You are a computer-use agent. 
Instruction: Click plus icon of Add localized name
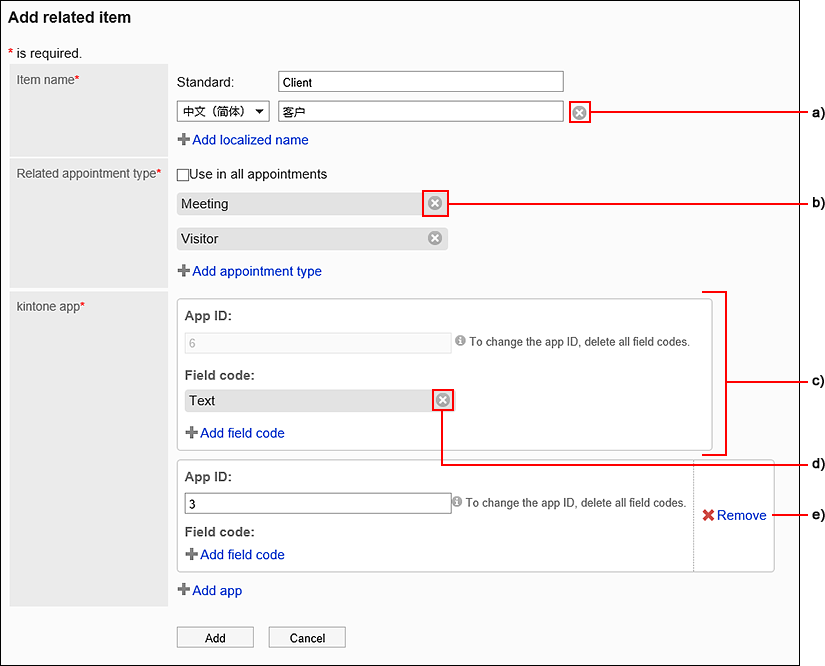(x=184, y=139)
